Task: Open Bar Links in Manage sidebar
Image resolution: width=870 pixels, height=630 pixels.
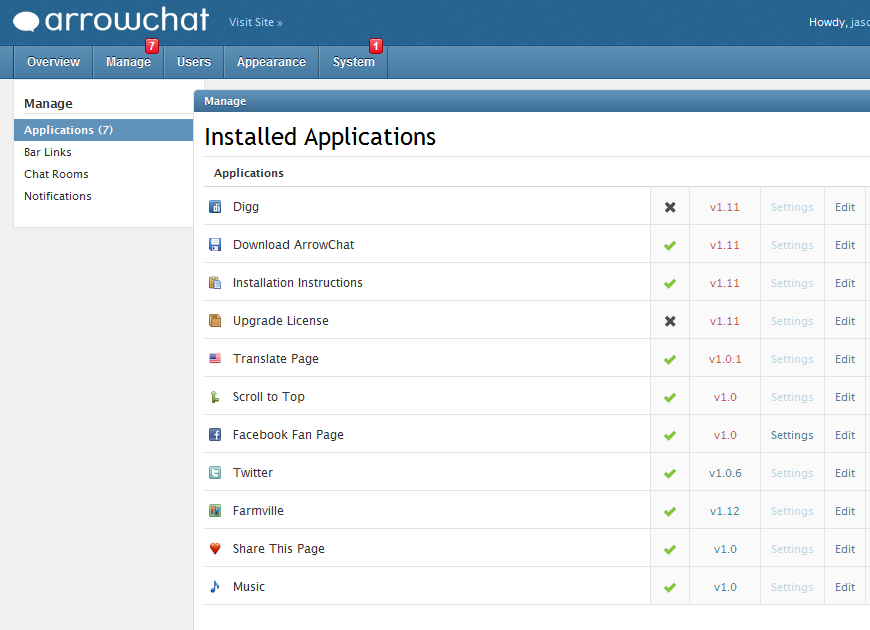Action: coord(48,152)
